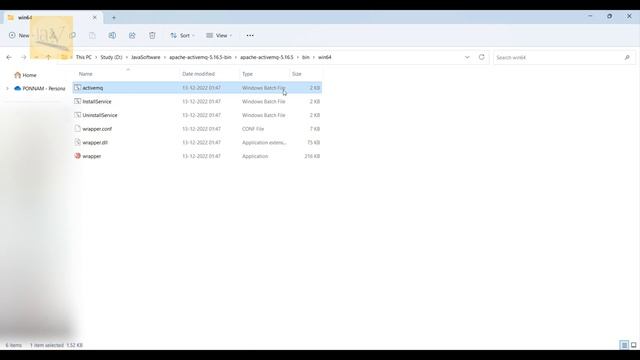640x360 pixels.
Task: Click Study (D:) breadcrumb
Action: pyautogui.click(x=111, y=58)
